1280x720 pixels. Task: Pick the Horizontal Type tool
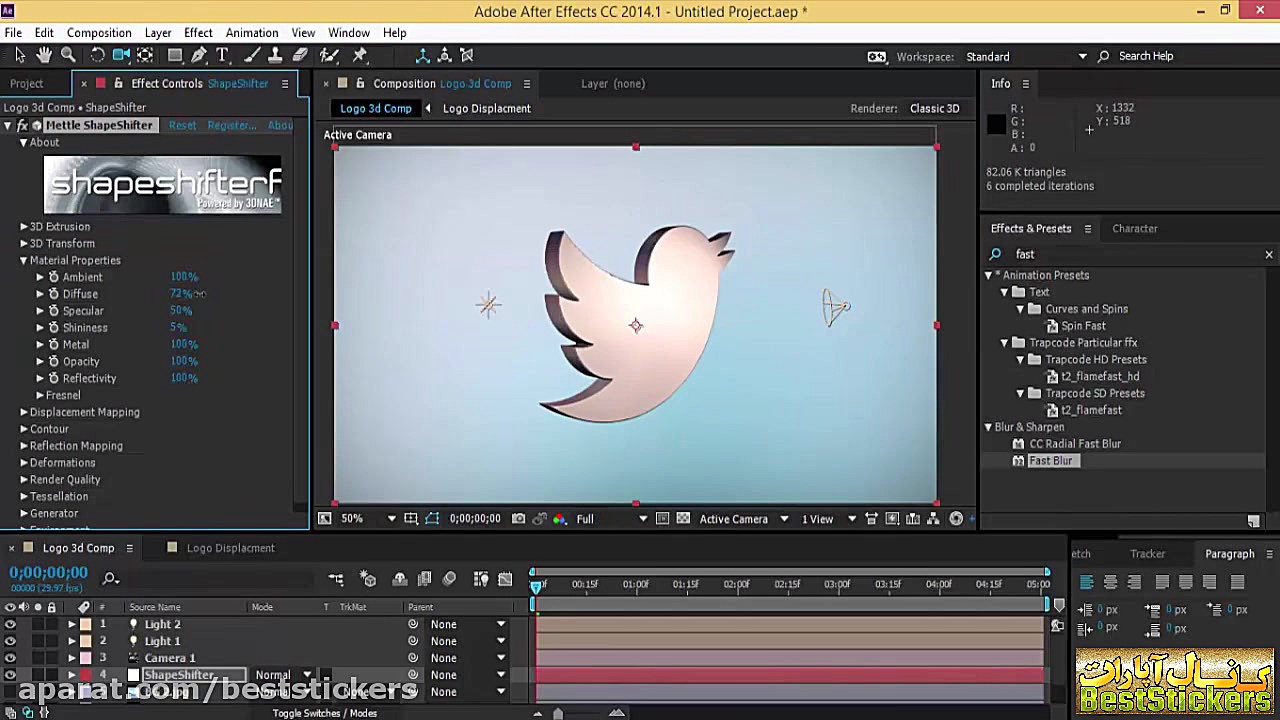pos(223,56)
